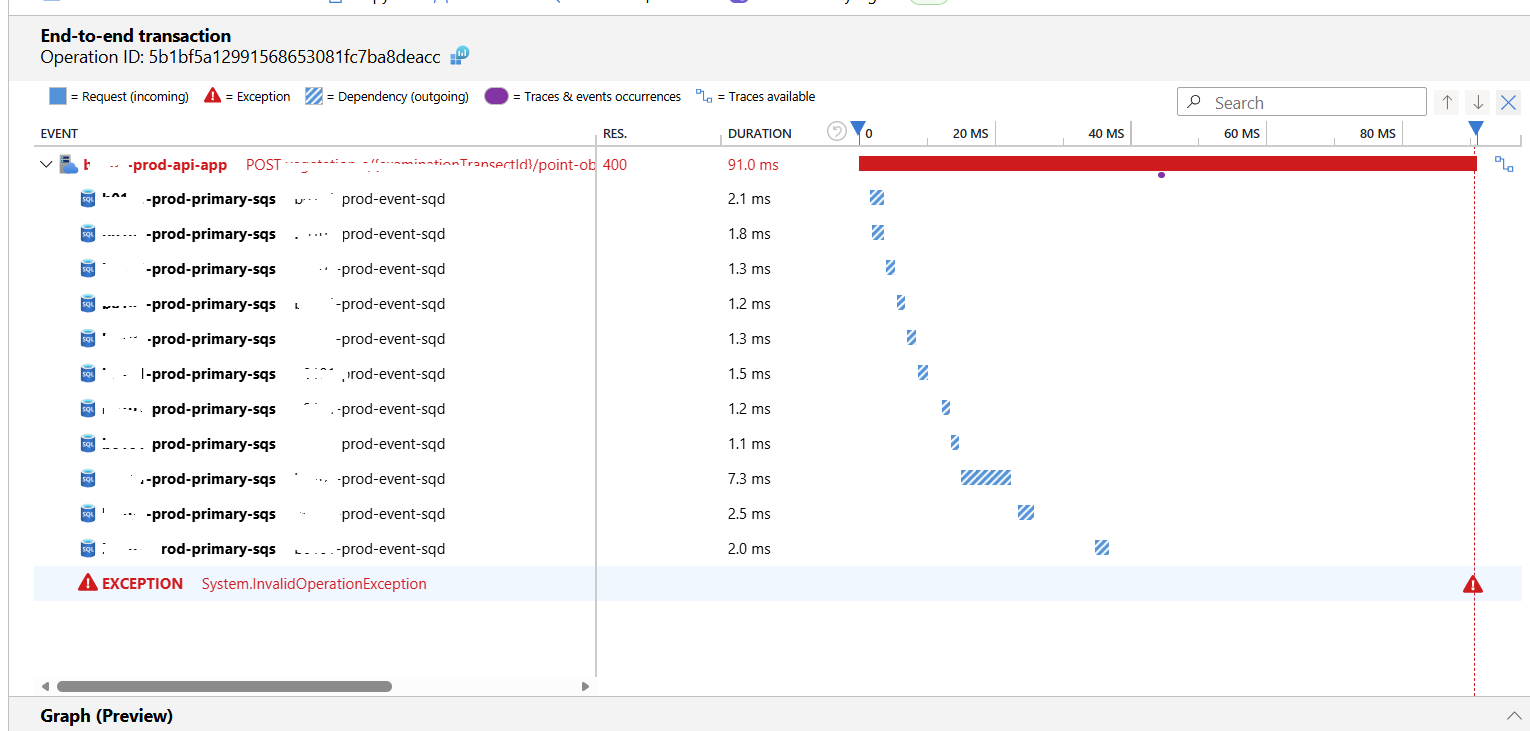Viewport: 1530px width, 731px height.
Task: Click the red request duration bar
Action: click(1167, 163)
